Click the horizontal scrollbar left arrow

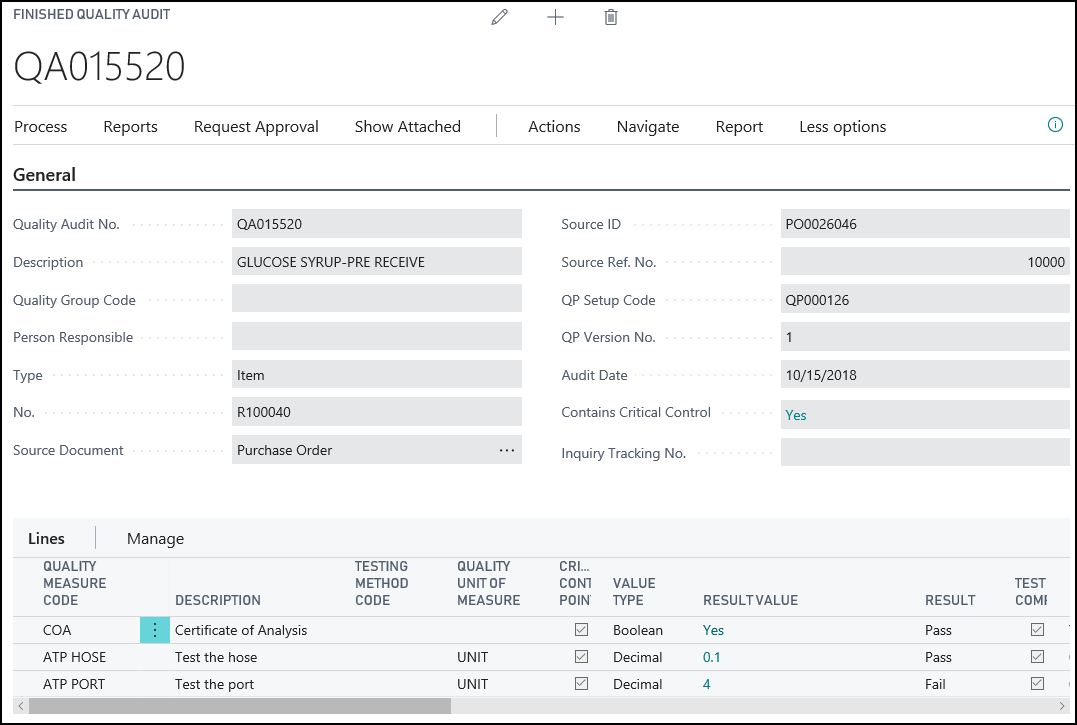pos(19,706)
